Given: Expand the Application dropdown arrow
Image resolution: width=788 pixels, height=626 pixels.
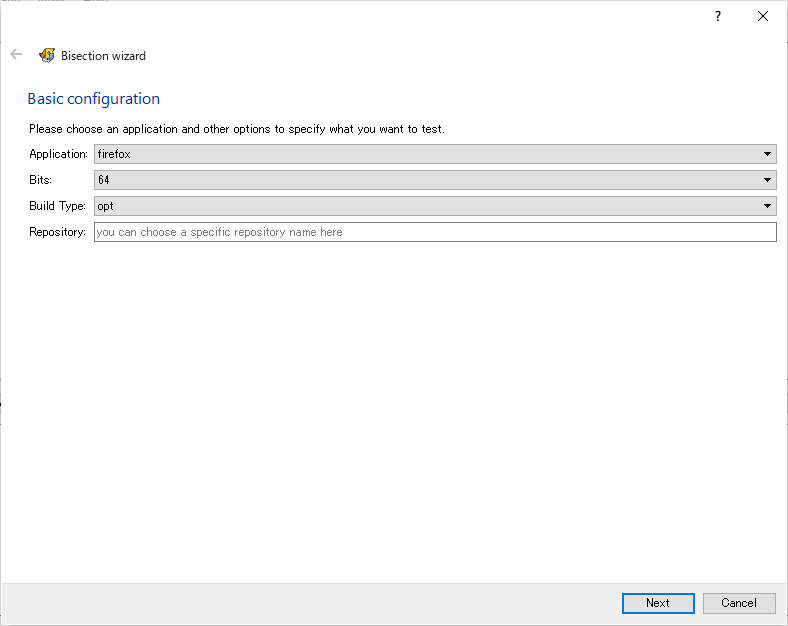Looking at the screenshot, I should click(767, 154).
